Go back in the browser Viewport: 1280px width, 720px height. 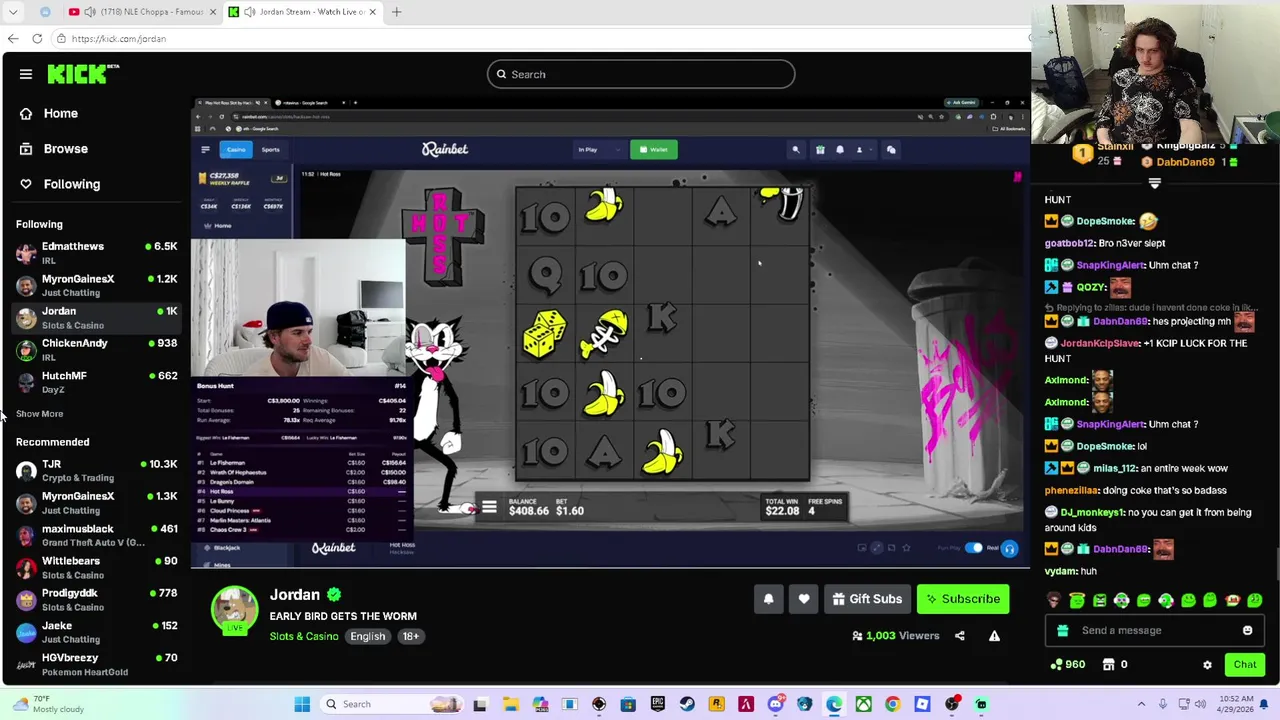point(12,39)
